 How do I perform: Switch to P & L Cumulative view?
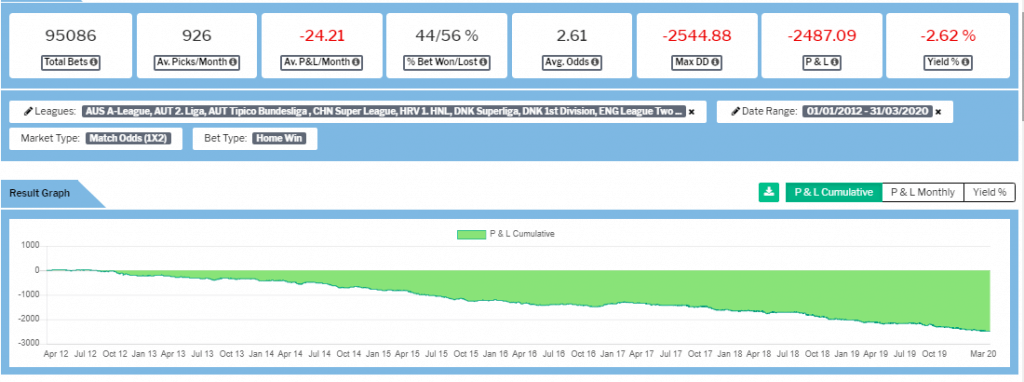tap(833, 192)
